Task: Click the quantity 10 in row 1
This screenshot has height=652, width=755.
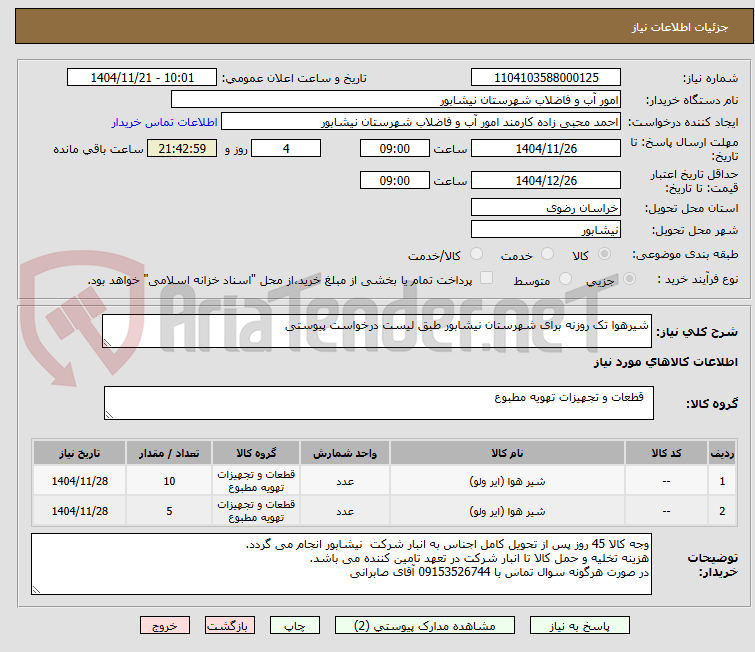Action: 169,481
